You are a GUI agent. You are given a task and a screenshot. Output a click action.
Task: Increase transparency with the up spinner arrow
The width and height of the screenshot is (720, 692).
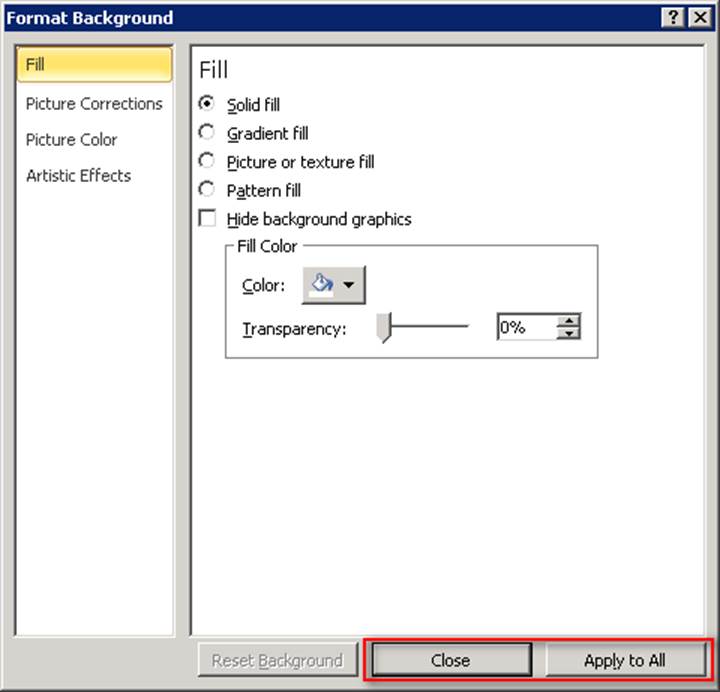click(570, 321)
